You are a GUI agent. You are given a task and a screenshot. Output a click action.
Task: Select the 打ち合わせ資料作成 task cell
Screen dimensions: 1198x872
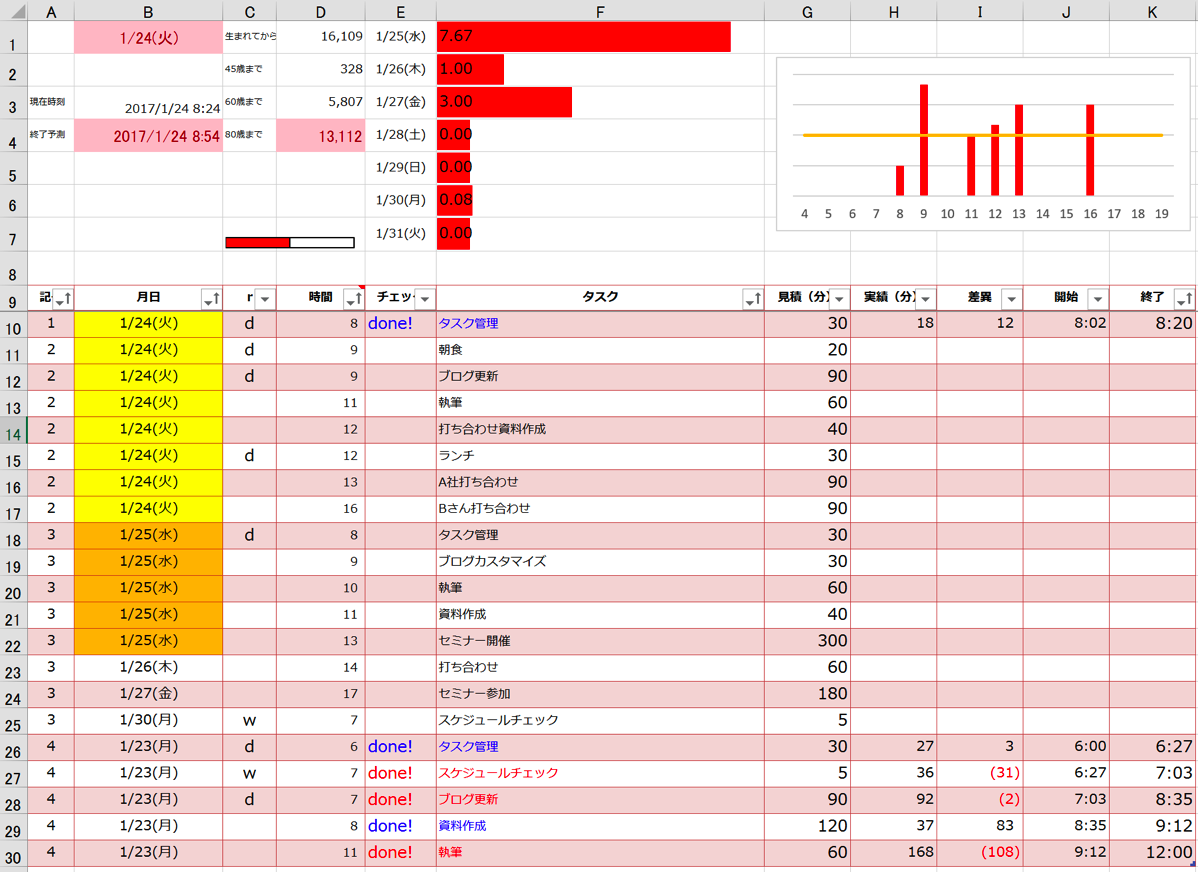601,430
